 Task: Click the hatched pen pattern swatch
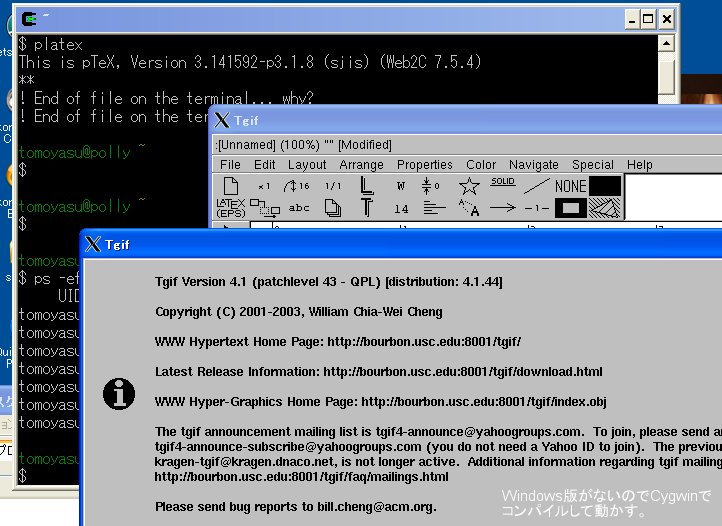(x=605, y=208)
